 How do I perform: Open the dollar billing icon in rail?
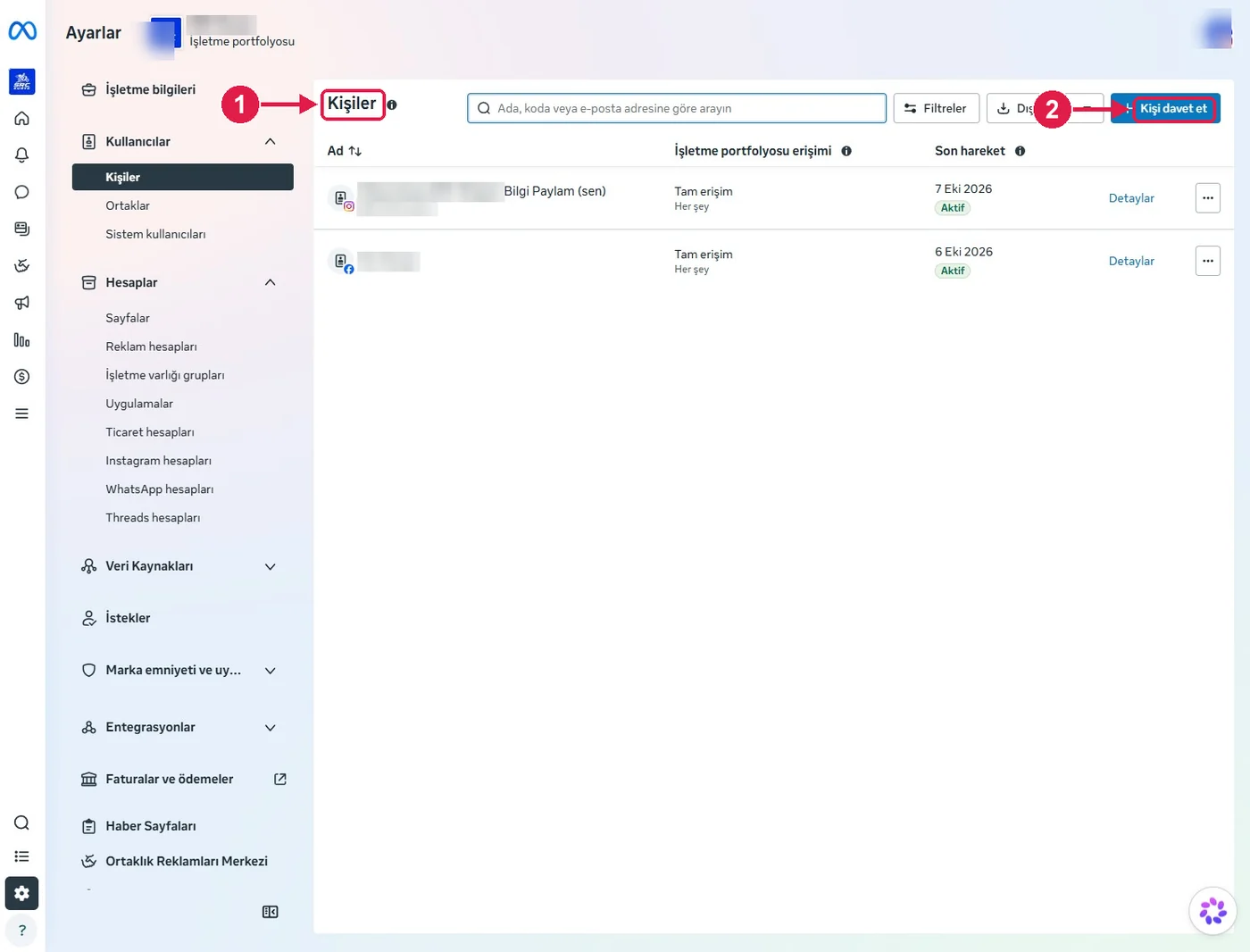(22, 377)
